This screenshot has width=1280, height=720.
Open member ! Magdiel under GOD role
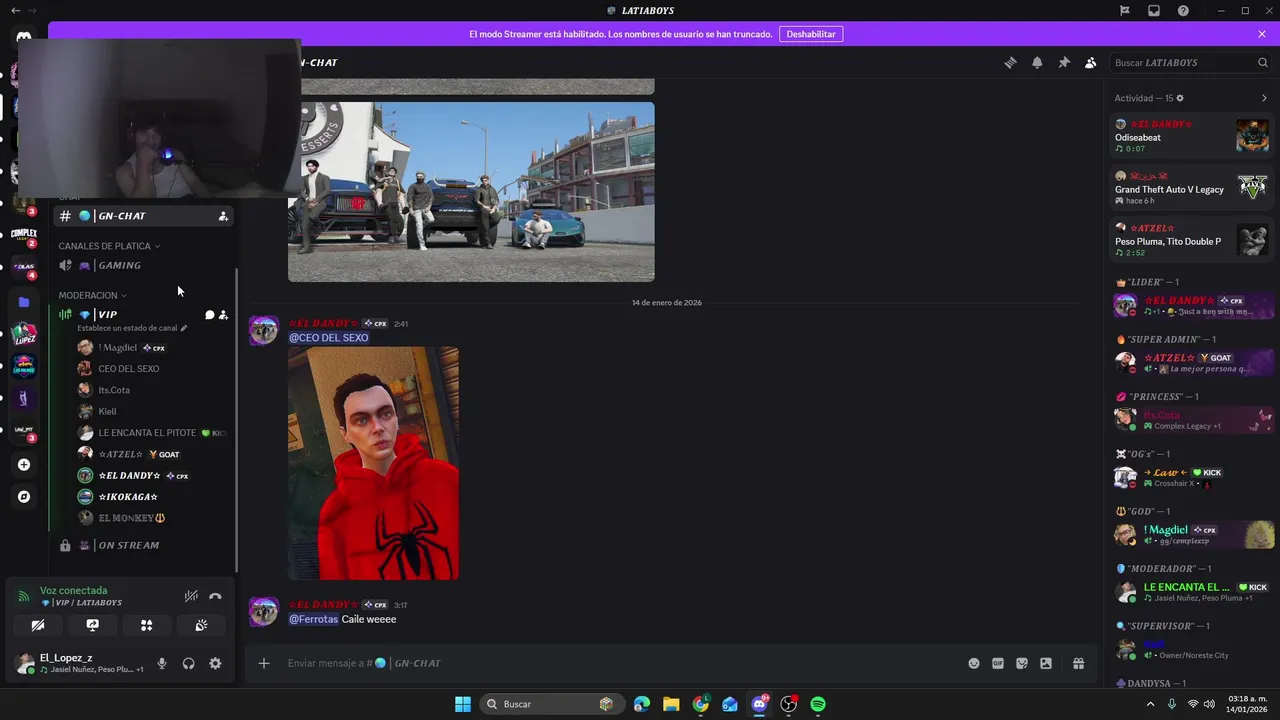click(x=1192, y=535)
